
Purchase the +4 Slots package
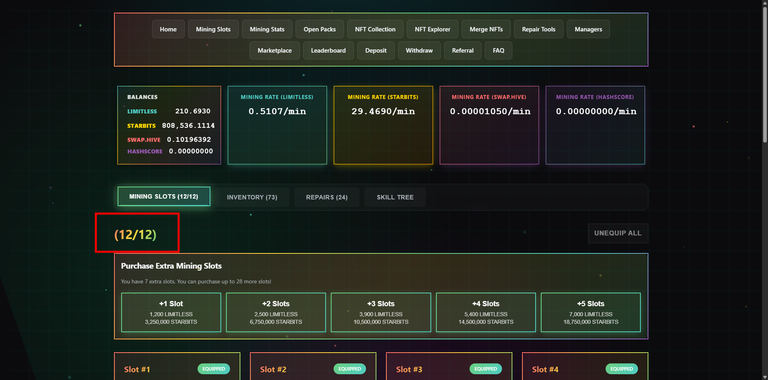(486, 312)
